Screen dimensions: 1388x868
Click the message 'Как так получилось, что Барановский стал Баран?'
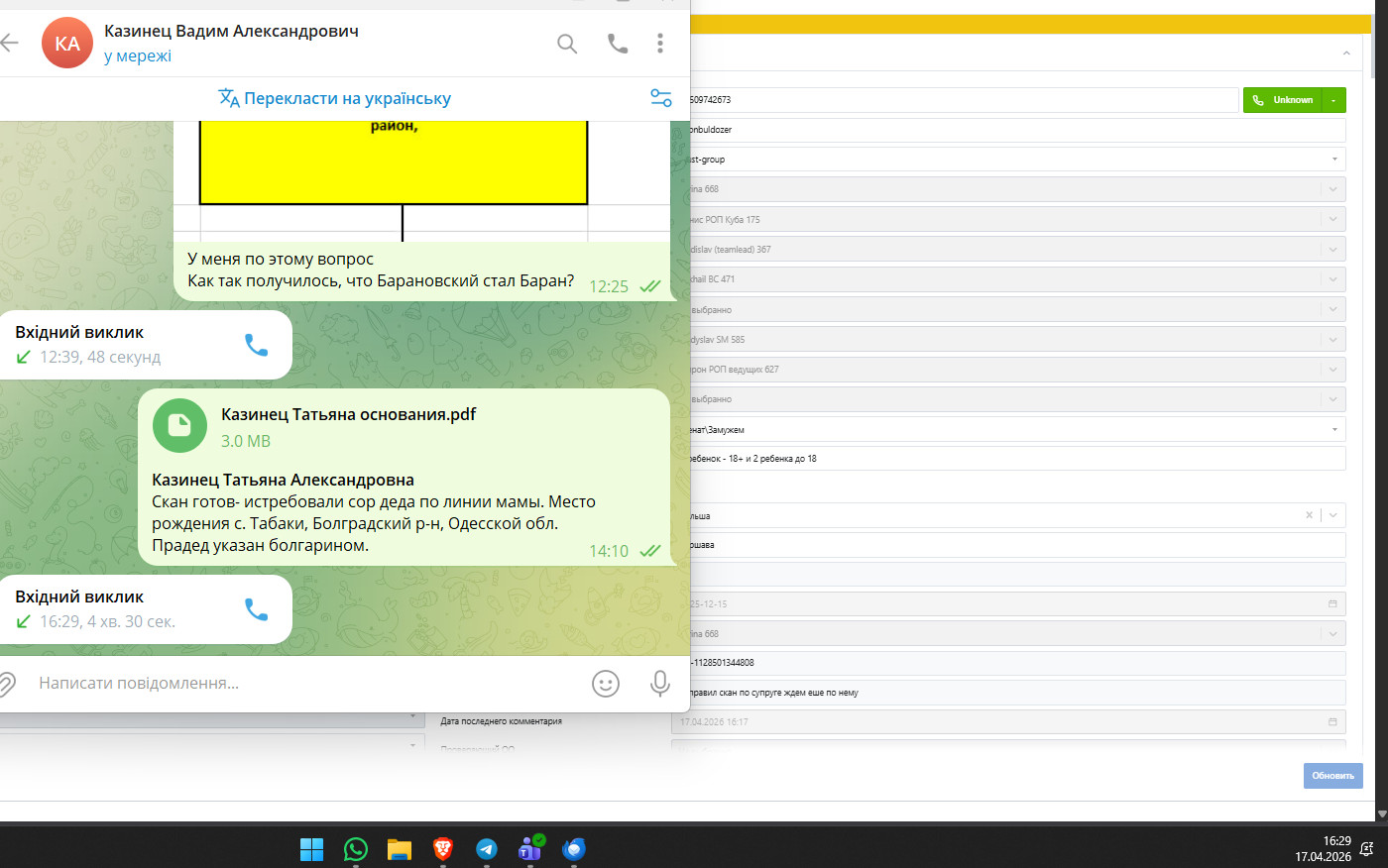click(x=381, y=280)
